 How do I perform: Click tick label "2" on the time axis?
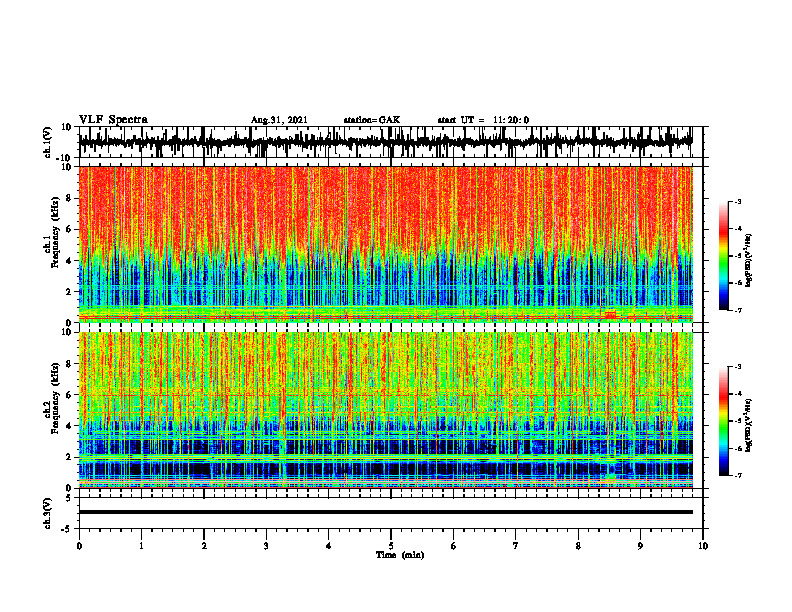tap(204, 546)
